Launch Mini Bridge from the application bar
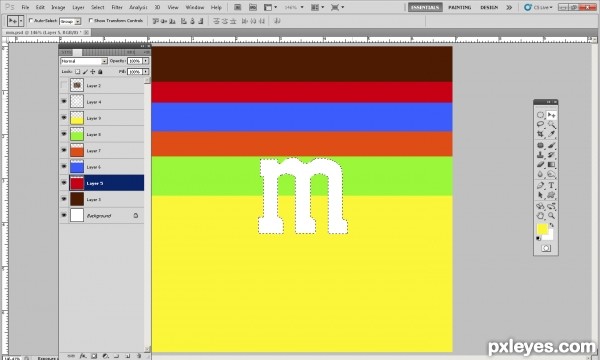The width and height of the screenshot is (600, 360). 253,7
